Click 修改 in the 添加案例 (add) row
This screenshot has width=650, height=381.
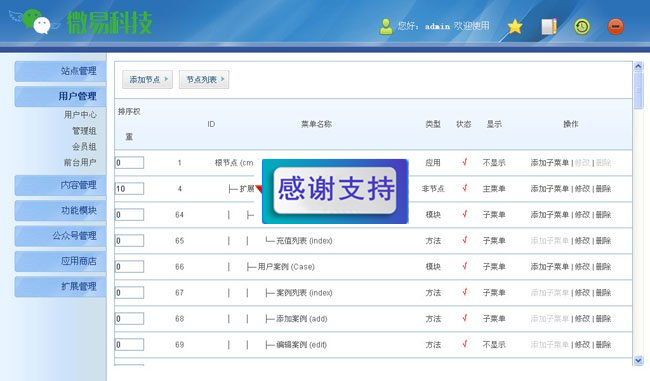582,318
